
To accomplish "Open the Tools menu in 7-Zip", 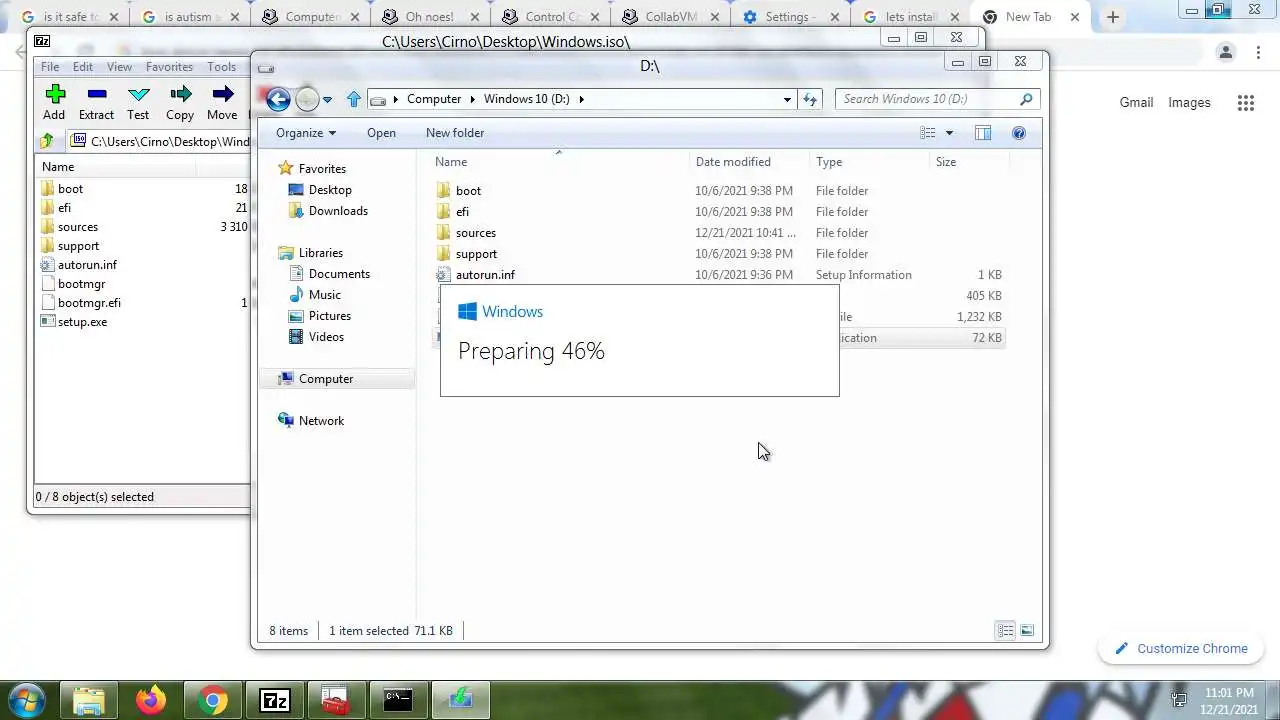I will [x=222, y=67].
